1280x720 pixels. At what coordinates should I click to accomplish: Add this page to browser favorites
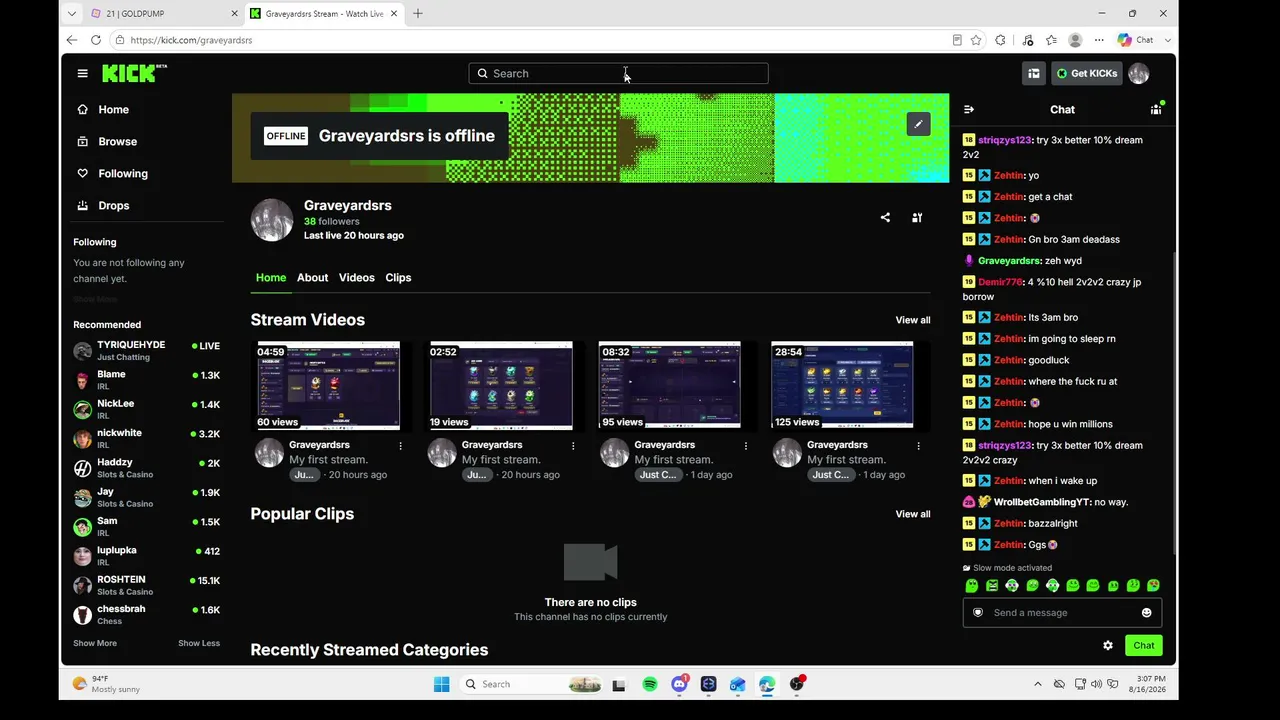tap(976, 40)
